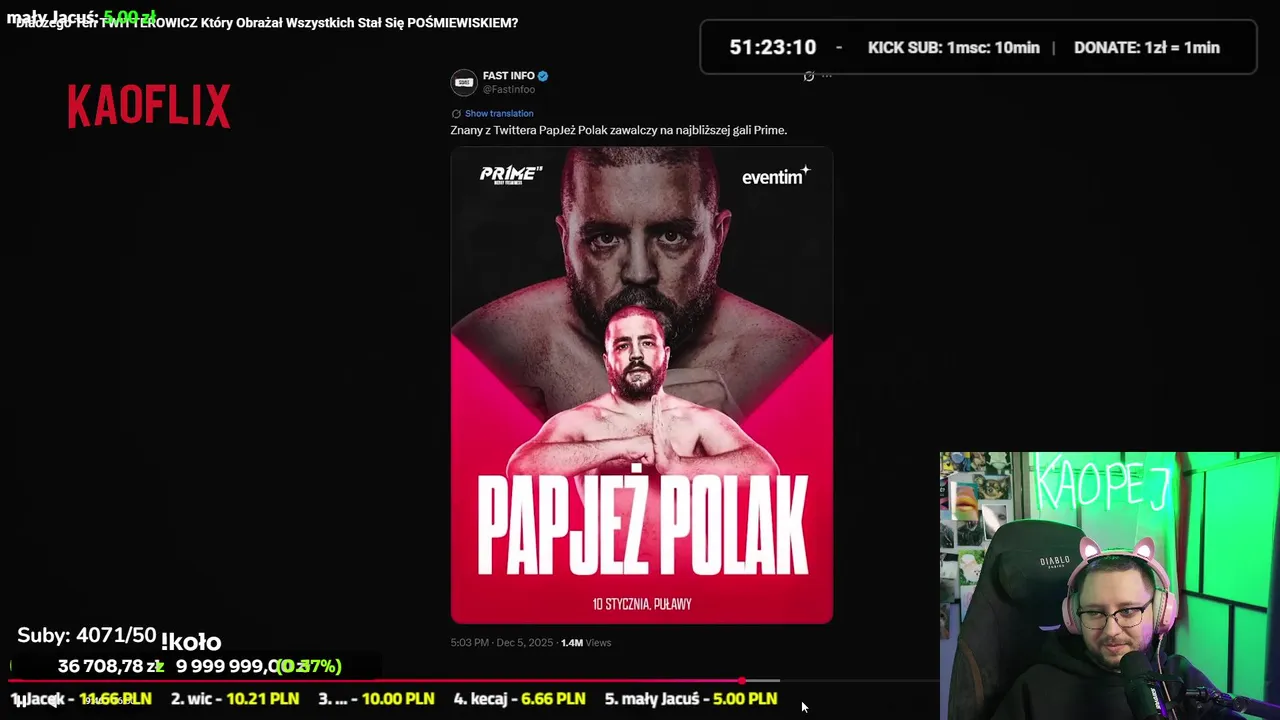Screen dimensions: 1280x720
Task: Open the Grok icon on the tweet
Action: coord(809,76)
